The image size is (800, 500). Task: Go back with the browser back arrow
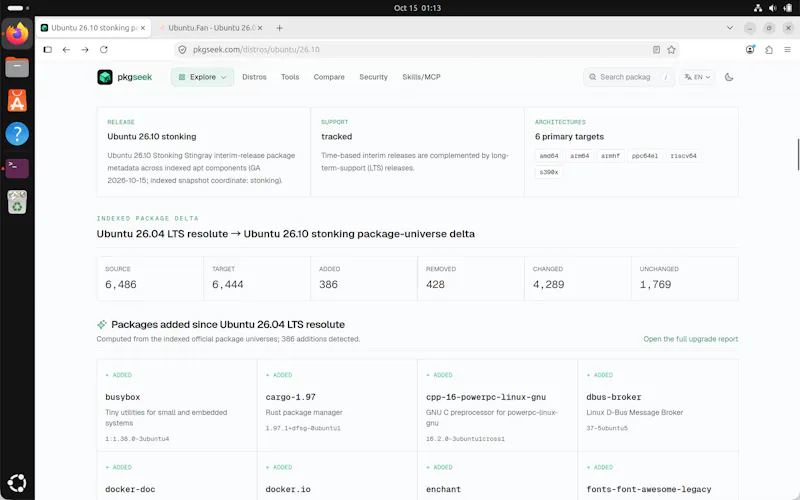pyautogui.click(x=66, y=49)
